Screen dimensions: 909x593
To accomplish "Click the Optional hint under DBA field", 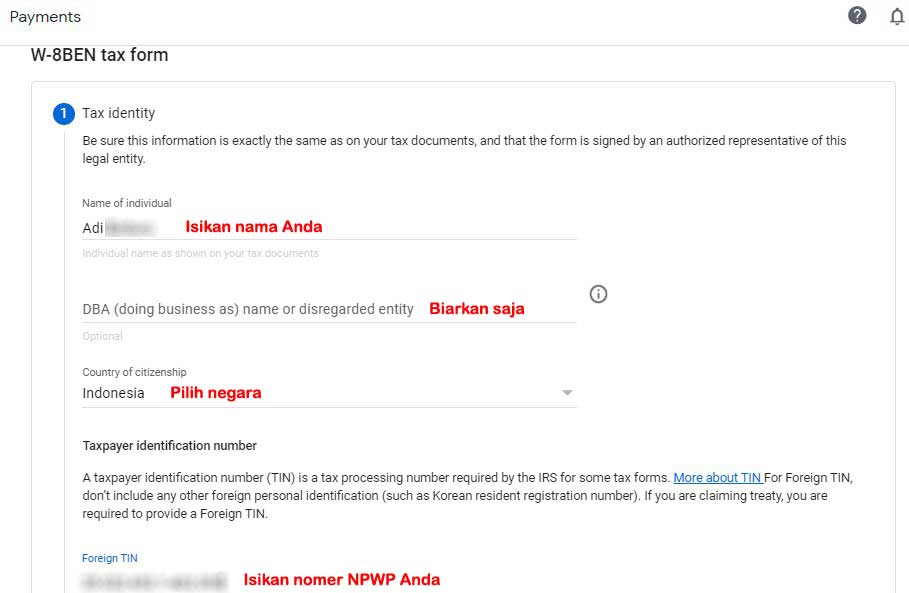I will (101, 336).
